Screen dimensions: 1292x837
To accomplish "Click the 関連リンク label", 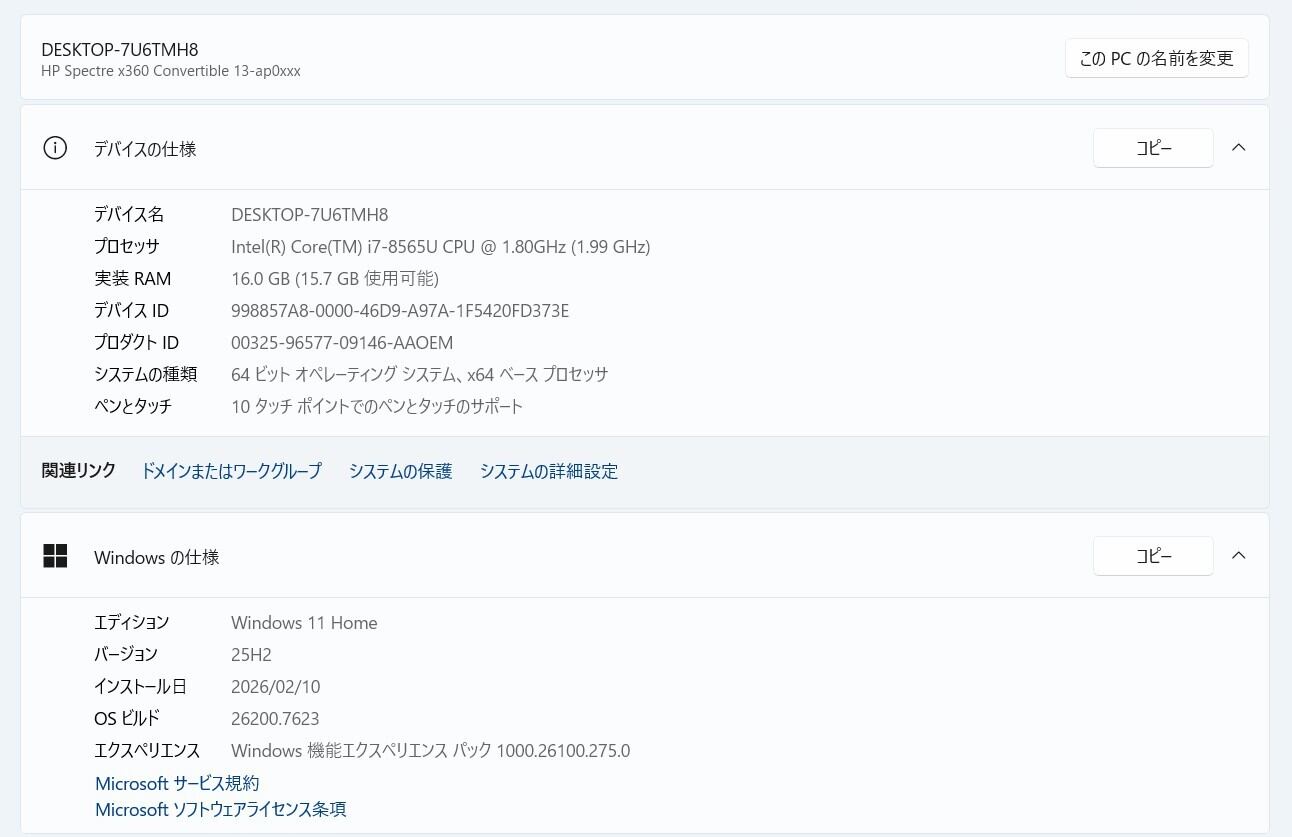I will pos(79,470).
